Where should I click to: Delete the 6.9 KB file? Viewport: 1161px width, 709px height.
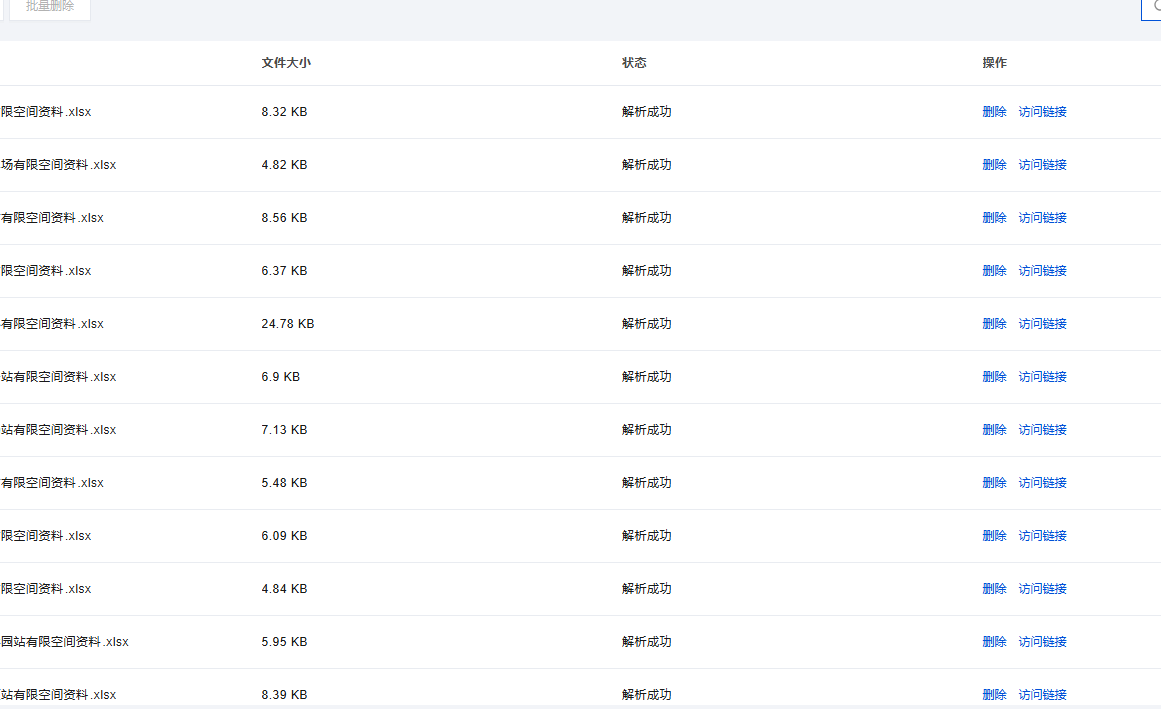[x=994, y=377]
